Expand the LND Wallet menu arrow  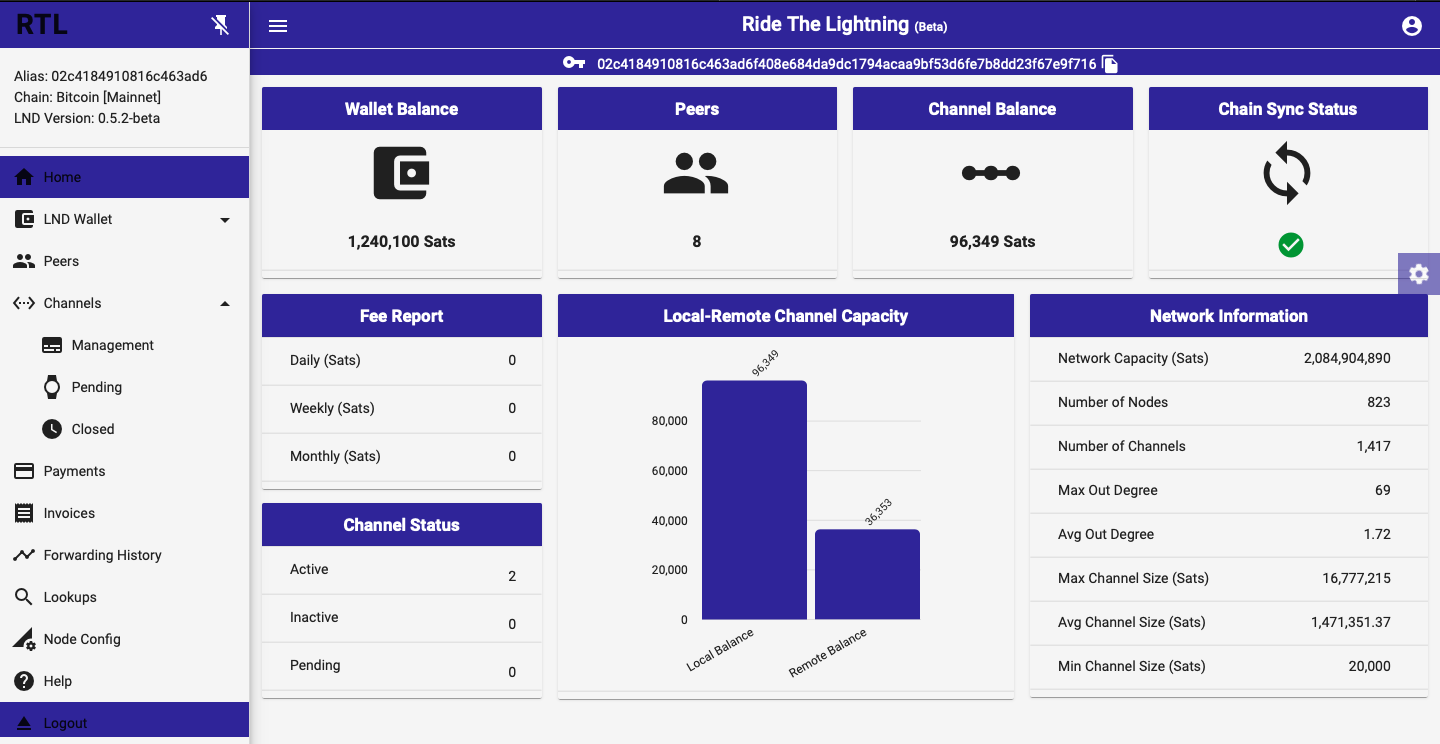click(x=225, y=220)
